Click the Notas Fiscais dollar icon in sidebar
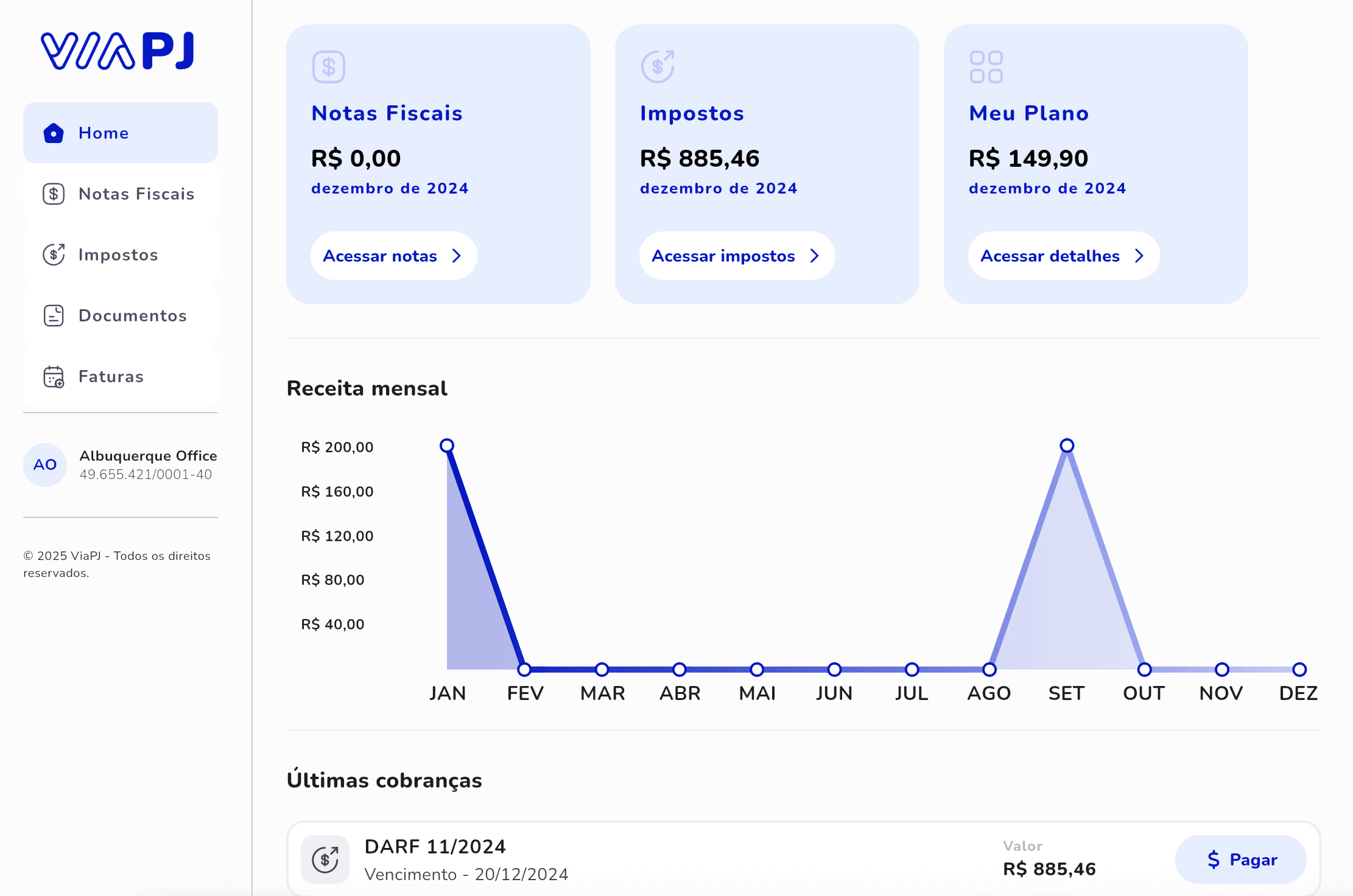 tap(54, 194)
